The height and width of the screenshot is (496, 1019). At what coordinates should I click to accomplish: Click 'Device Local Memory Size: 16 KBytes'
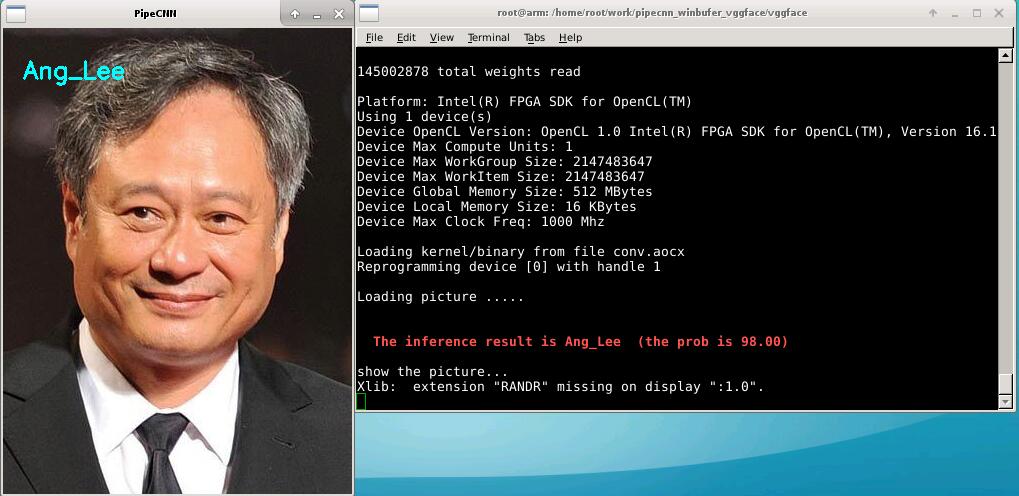click(x=497, y=206)
